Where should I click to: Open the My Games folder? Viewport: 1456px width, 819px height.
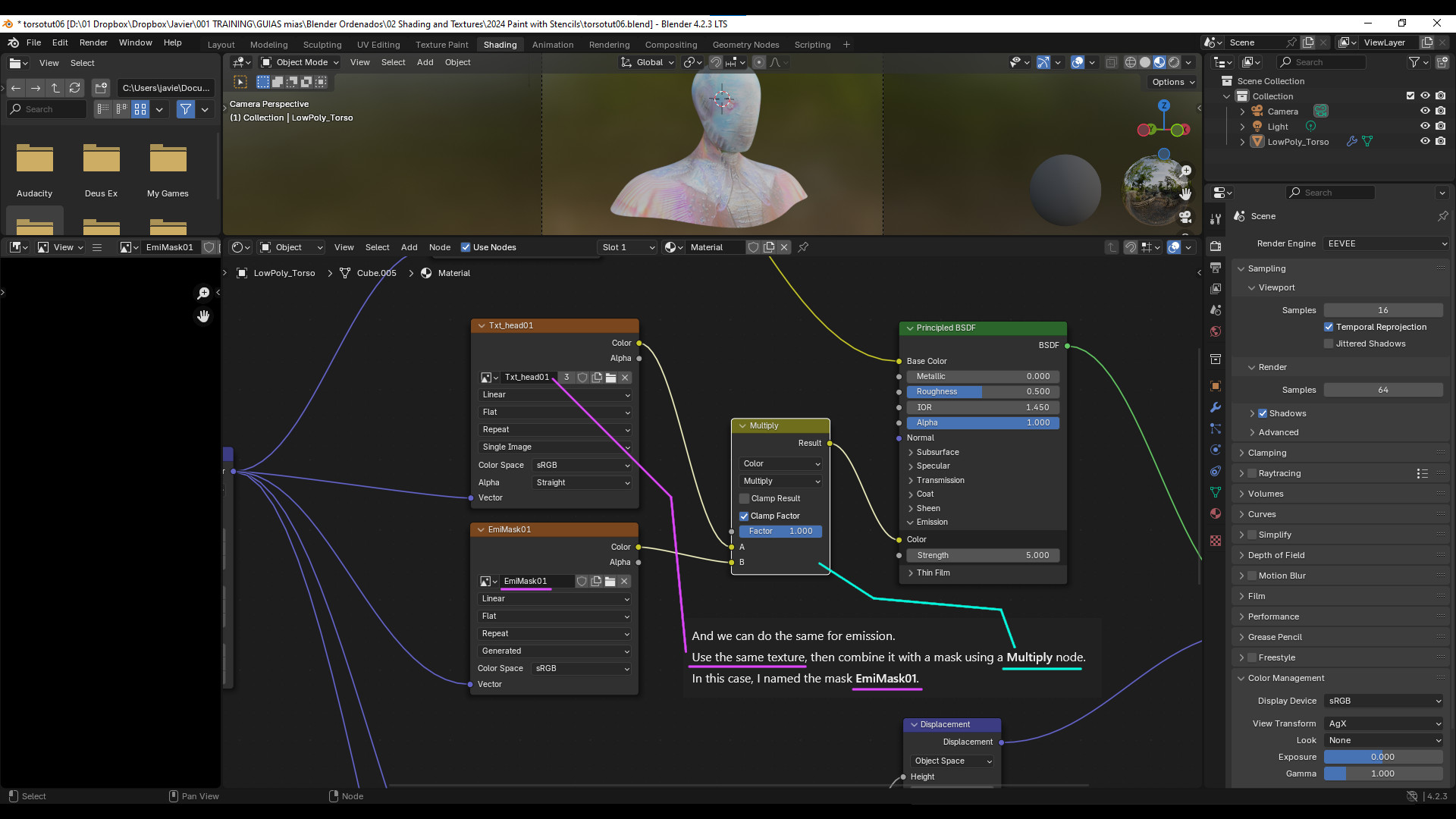coord(168,169)
